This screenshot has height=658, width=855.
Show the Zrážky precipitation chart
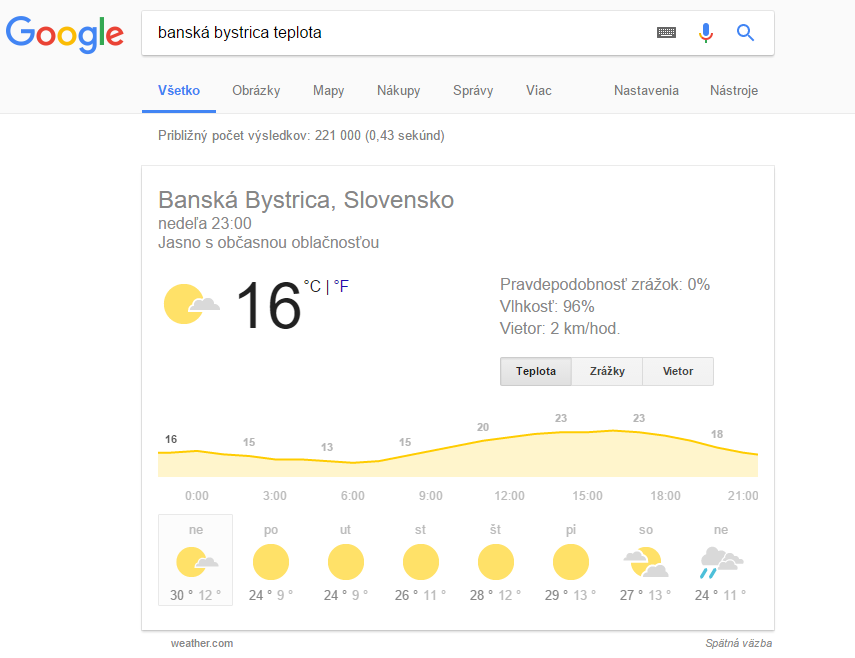pyautogui.click(x=607, y=371)
